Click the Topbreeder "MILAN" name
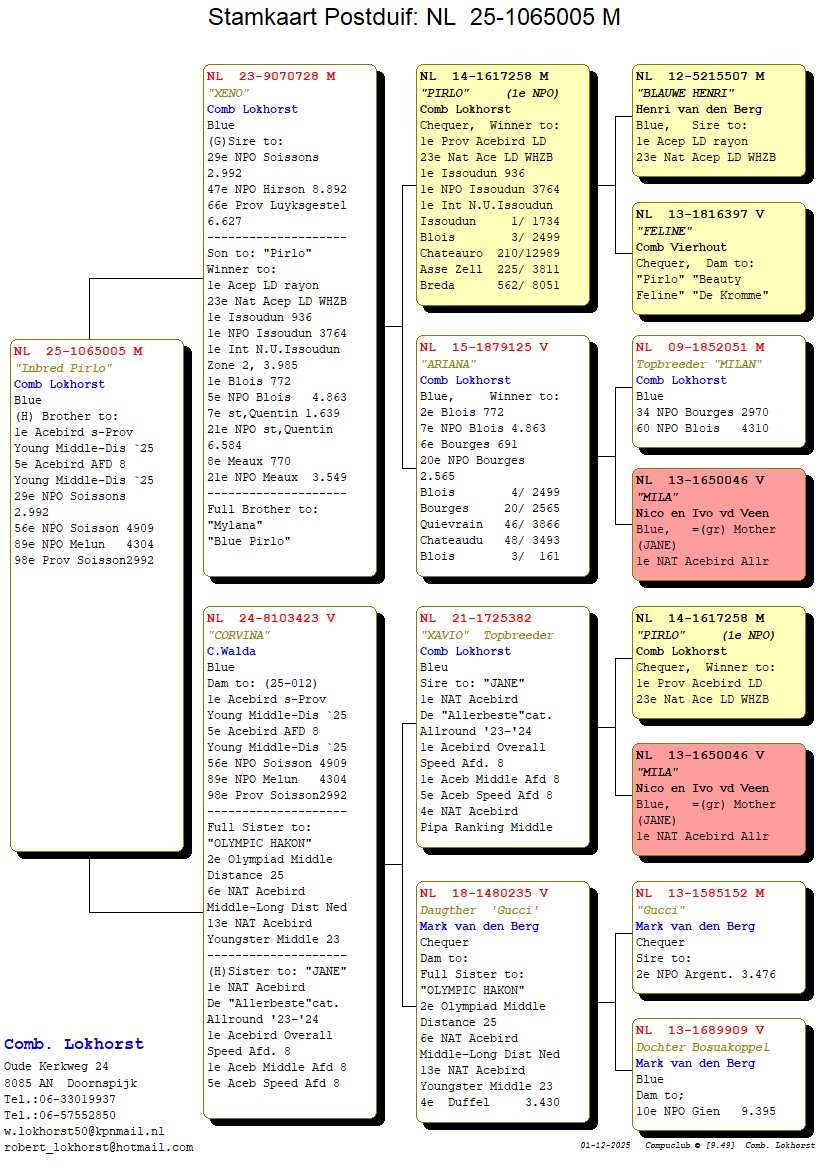The width and height of the screenshot is (816, 1172). pos(699,364)
